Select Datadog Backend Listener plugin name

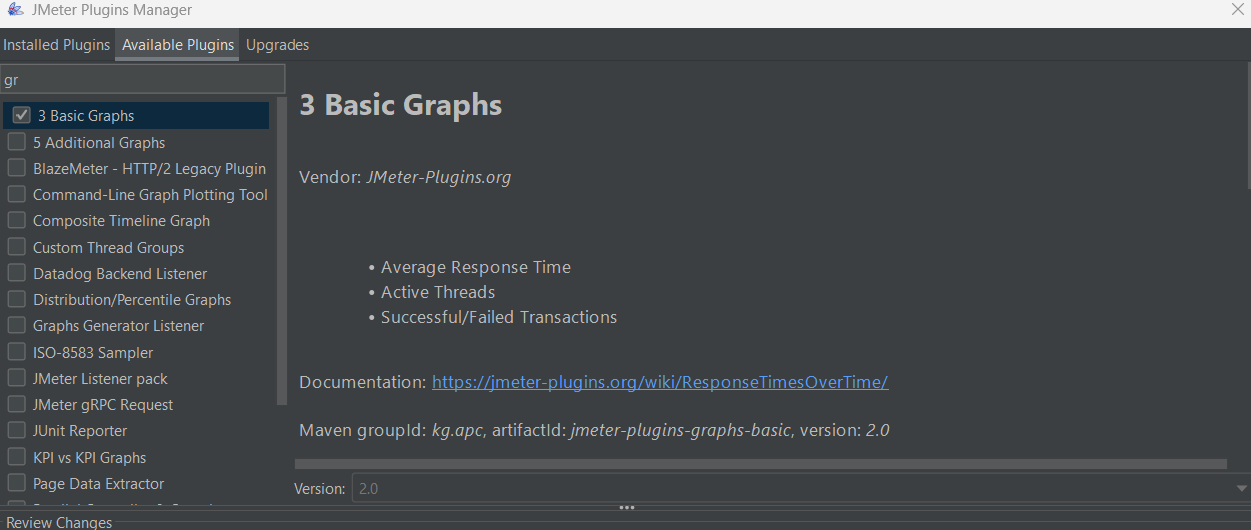tap(120, 274)
